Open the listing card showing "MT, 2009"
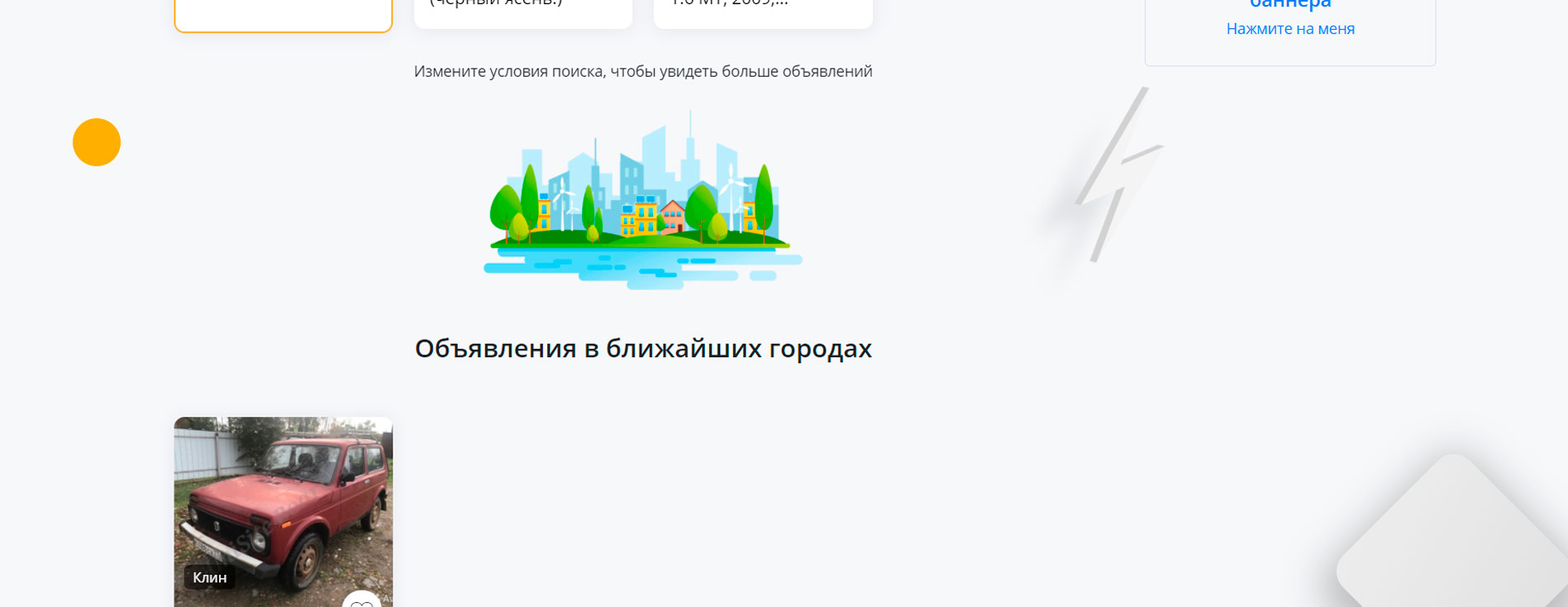 (763, 13)
